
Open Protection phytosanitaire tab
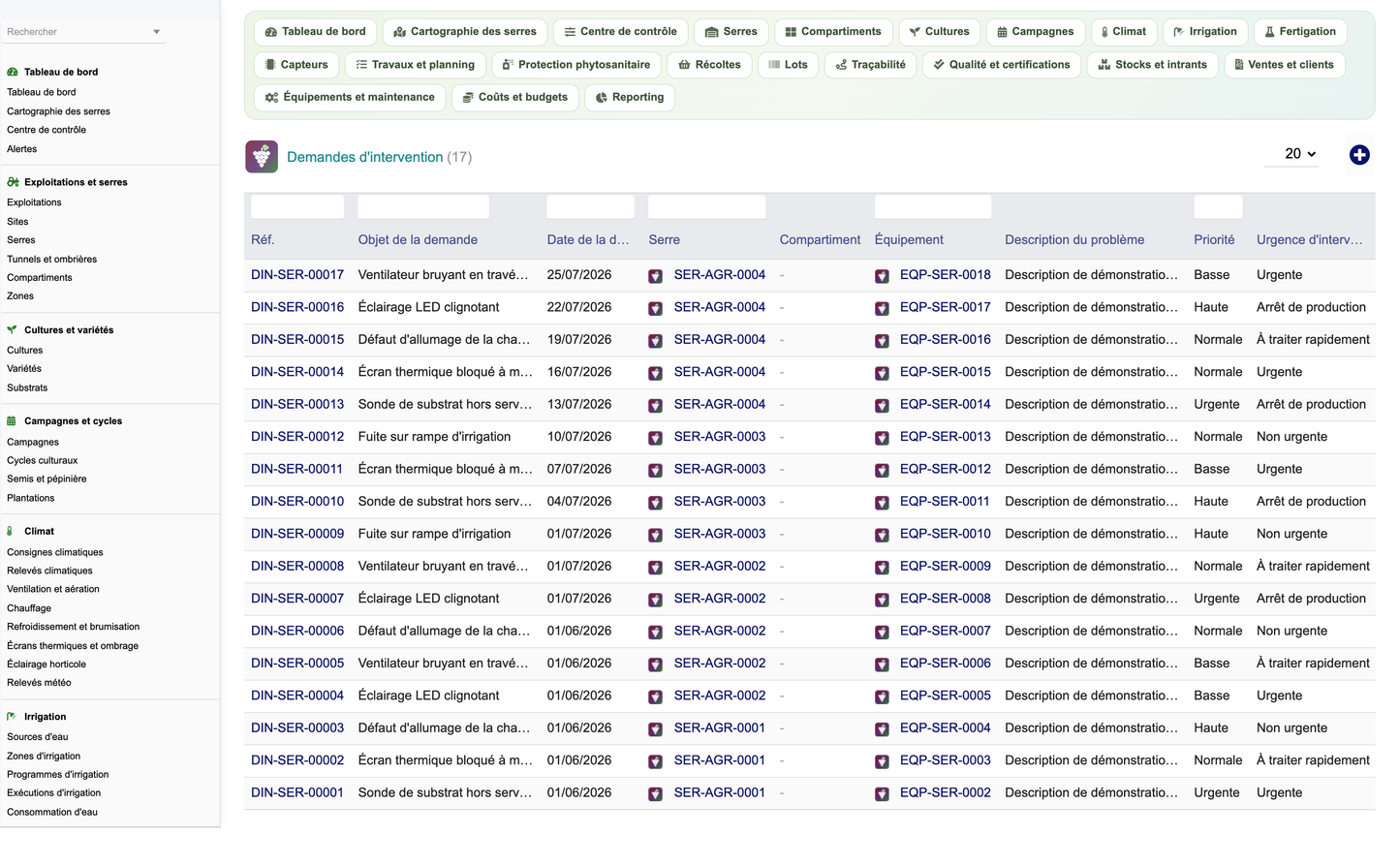576,65
